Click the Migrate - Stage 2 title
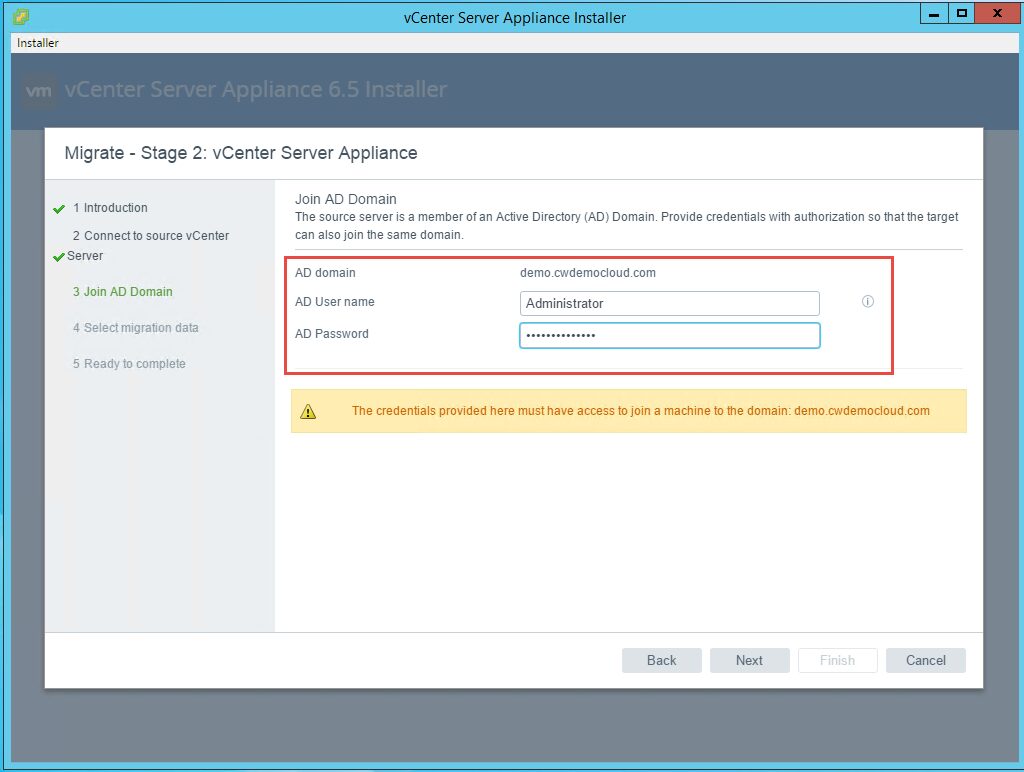The height and width of the screenshot is (772, 1024). pos(241,153)
